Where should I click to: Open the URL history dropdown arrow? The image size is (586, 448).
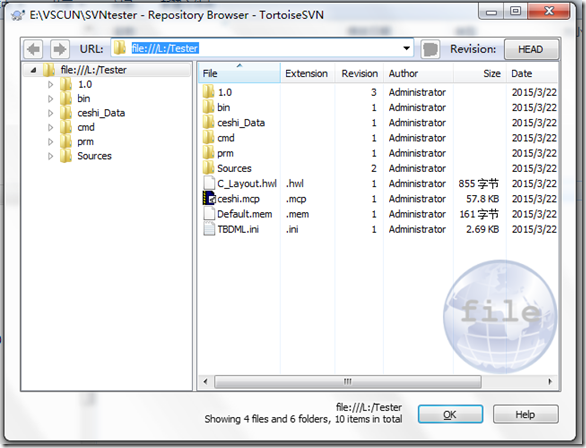[x=406, y=48]
